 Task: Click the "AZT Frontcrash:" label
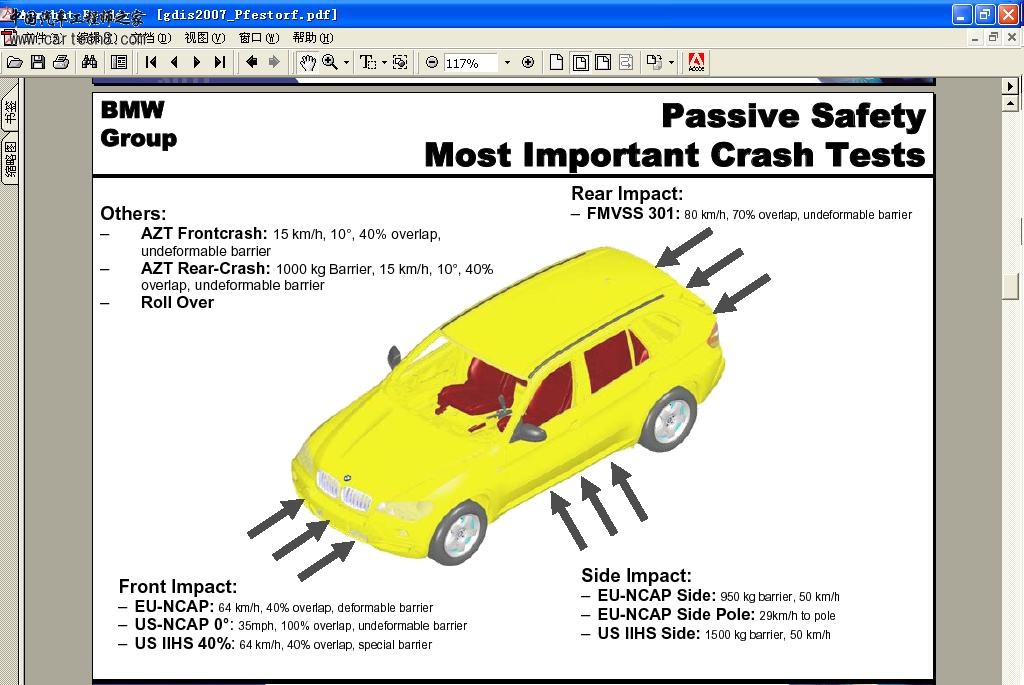204,234
